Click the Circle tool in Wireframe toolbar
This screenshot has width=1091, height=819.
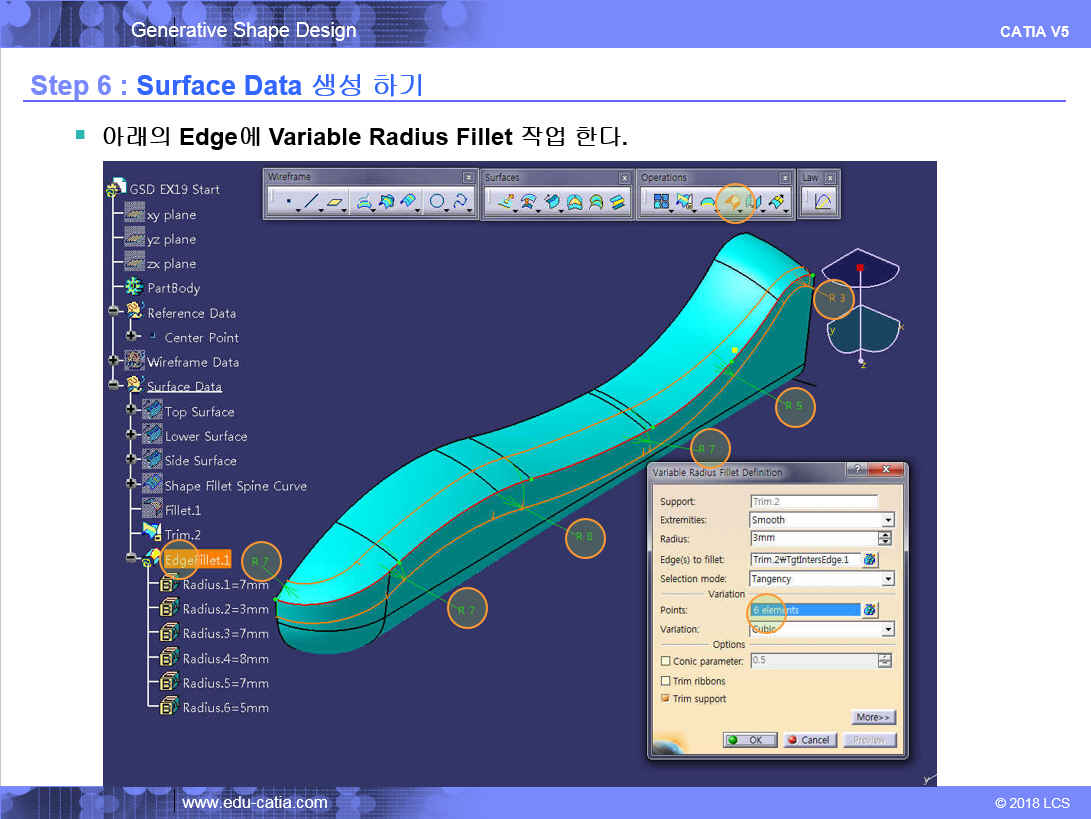[438, 202]
